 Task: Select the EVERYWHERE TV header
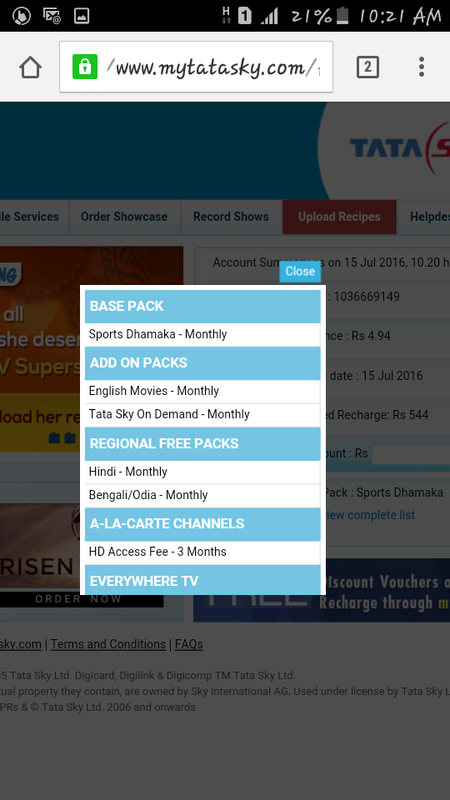(x=203, y=580)
